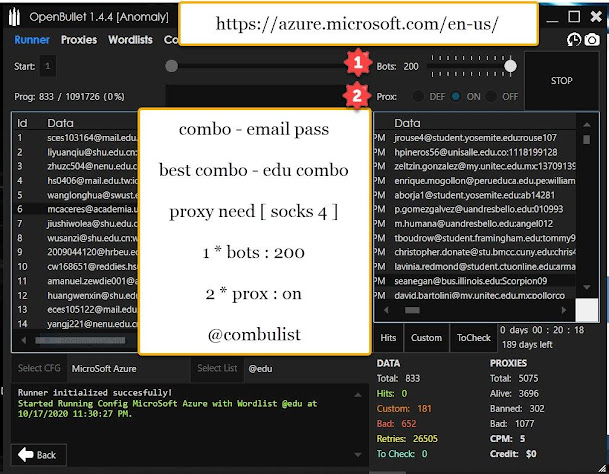This screenshot has width=609, height=474.
Task: Select row 4 hs0406@mail.edu.tw
Action: pyautogui.click(x=77, y=181)
